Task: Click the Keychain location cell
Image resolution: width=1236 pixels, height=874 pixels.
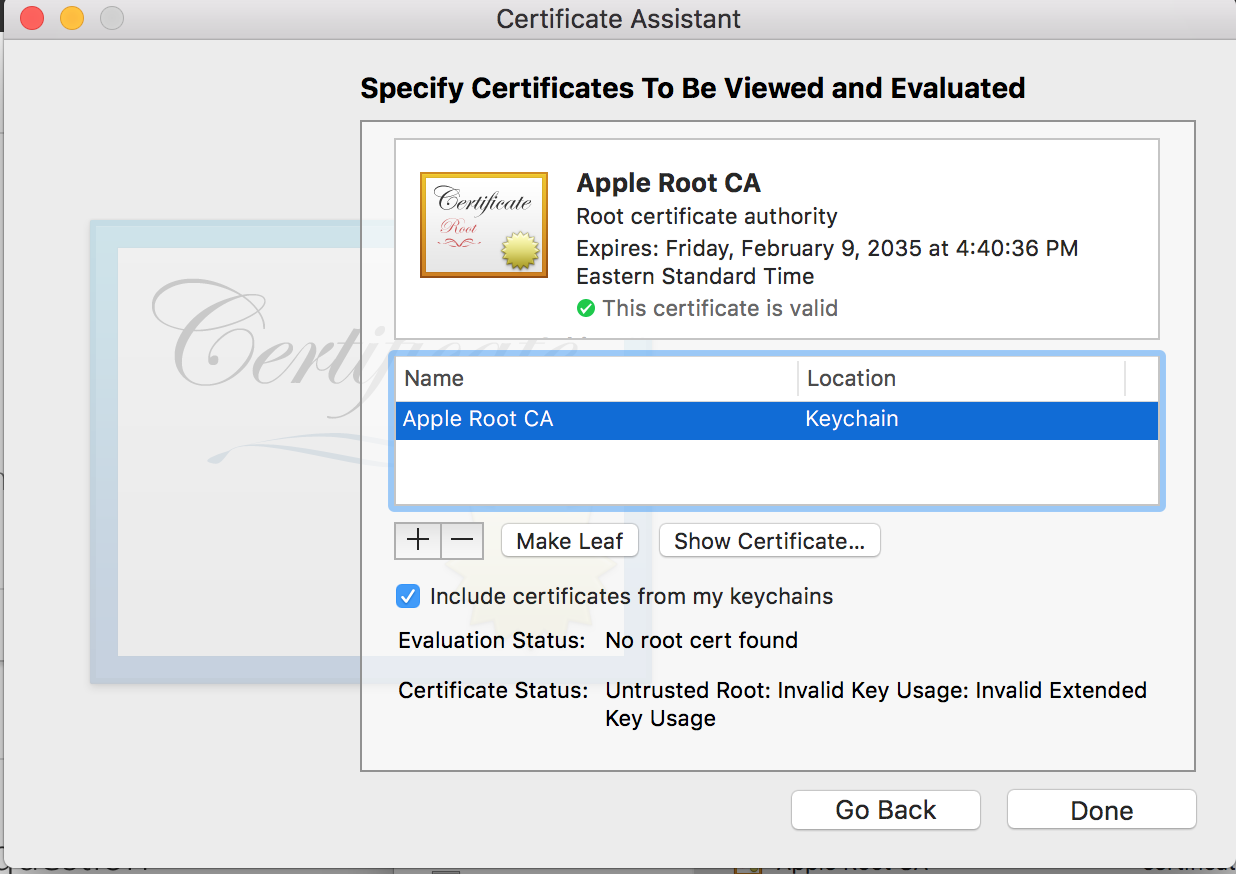Action: click(x=852, y=420)
